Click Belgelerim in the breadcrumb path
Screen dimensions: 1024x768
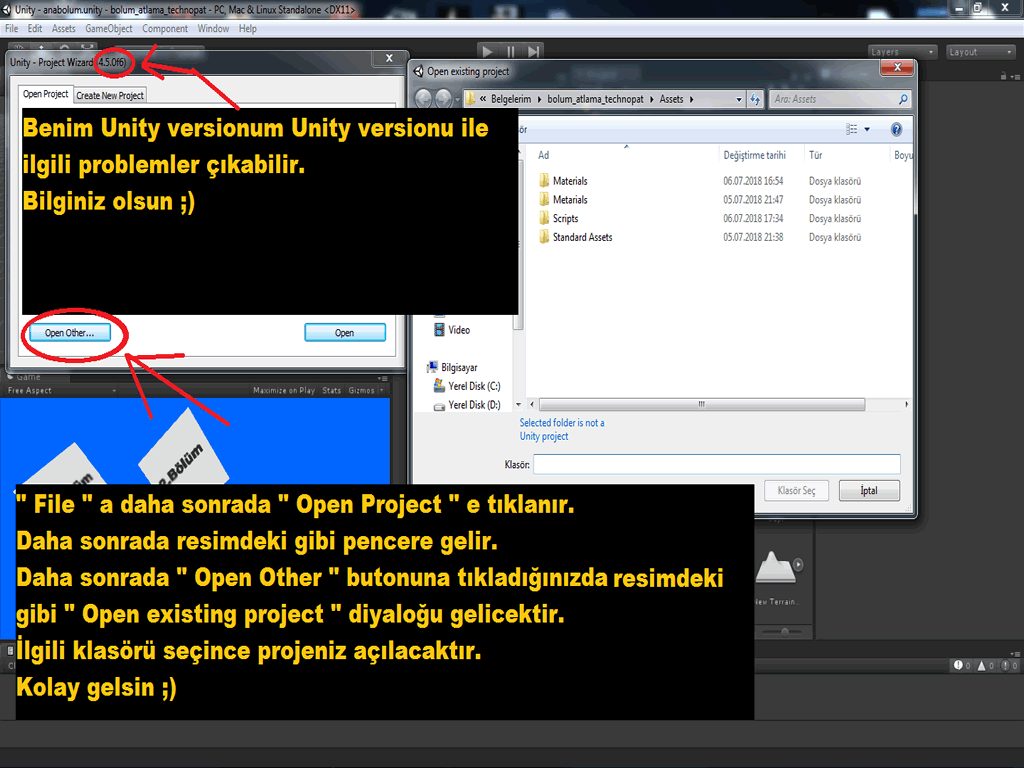point(511,99)
